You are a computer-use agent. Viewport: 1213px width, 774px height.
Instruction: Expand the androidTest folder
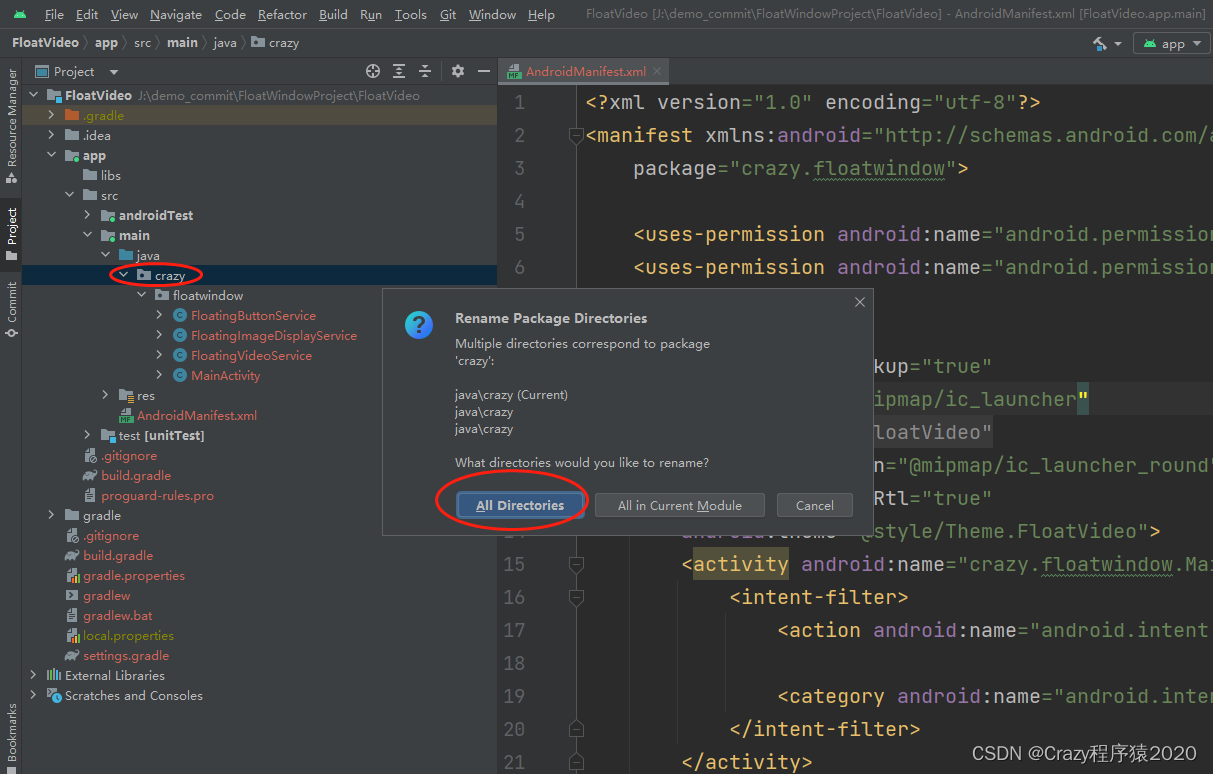[88, 215]
